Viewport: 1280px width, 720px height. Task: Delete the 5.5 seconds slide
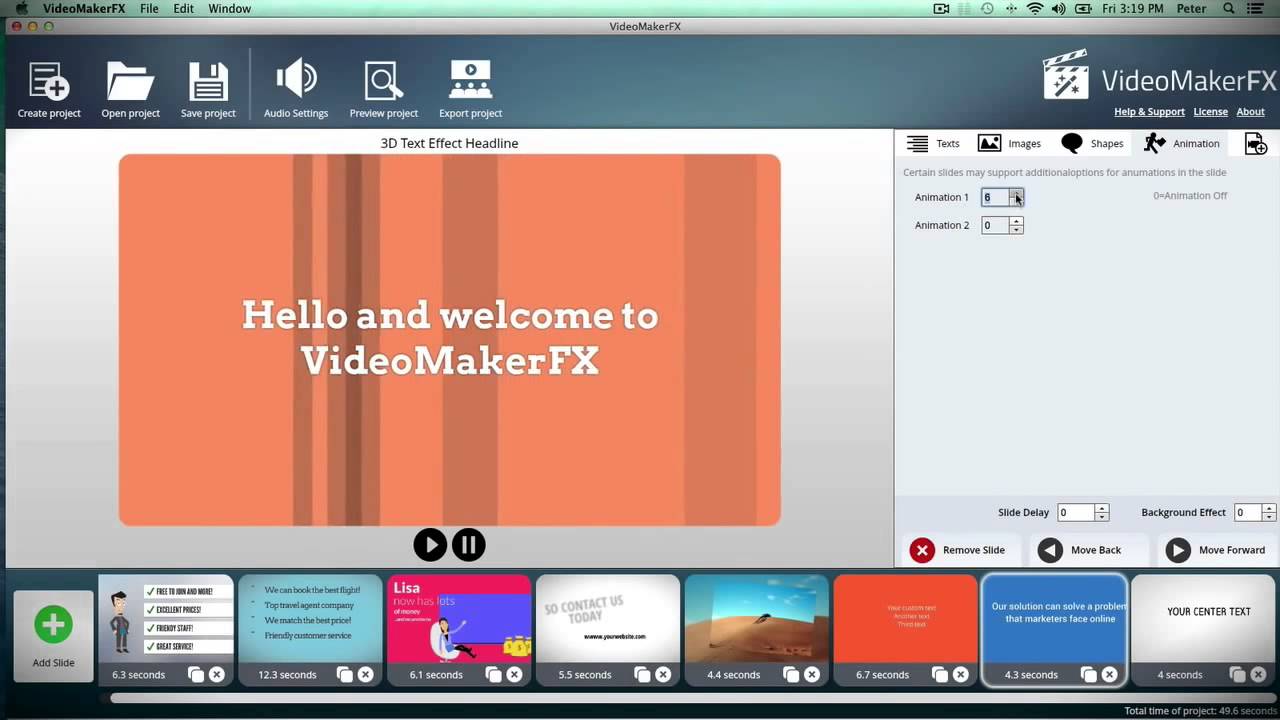pyautogui.click(x=663, y=675)
